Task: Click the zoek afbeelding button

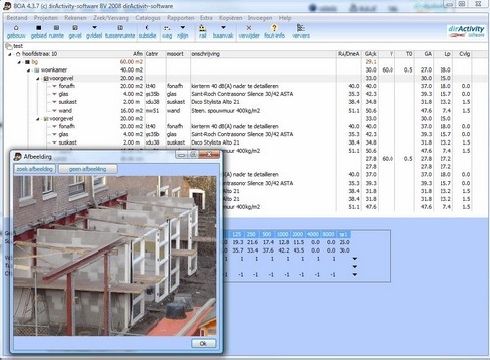Action: [x=35, y=169]
